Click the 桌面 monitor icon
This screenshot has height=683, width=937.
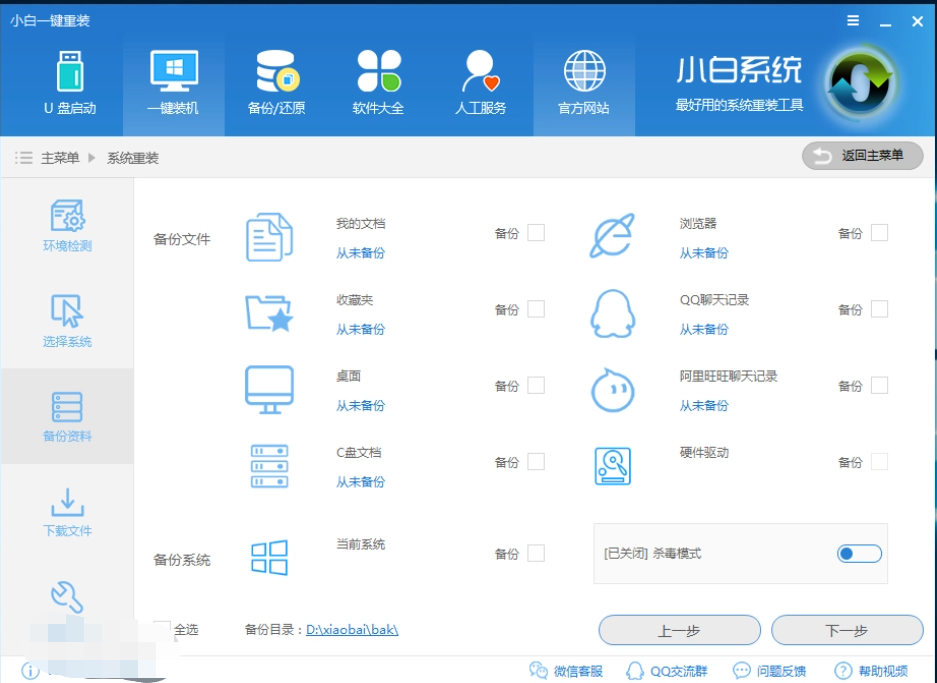[270, 390]
